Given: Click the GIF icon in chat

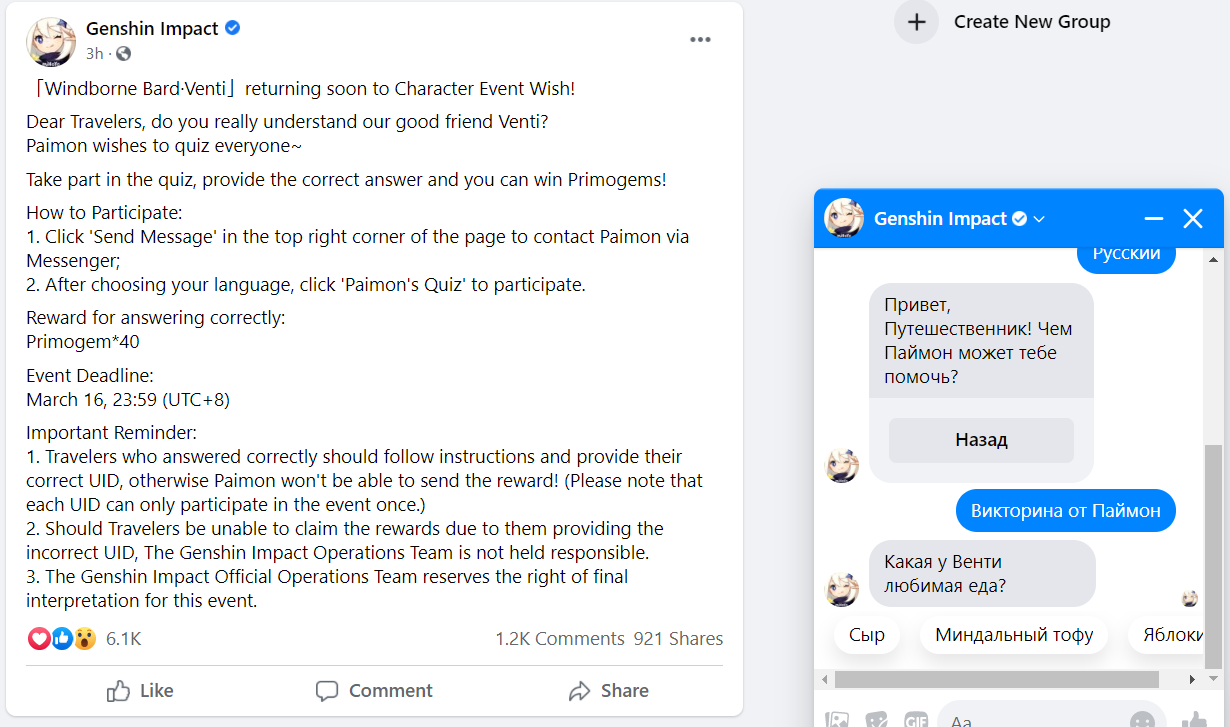Looking at the screenshot, I should 915,719.
